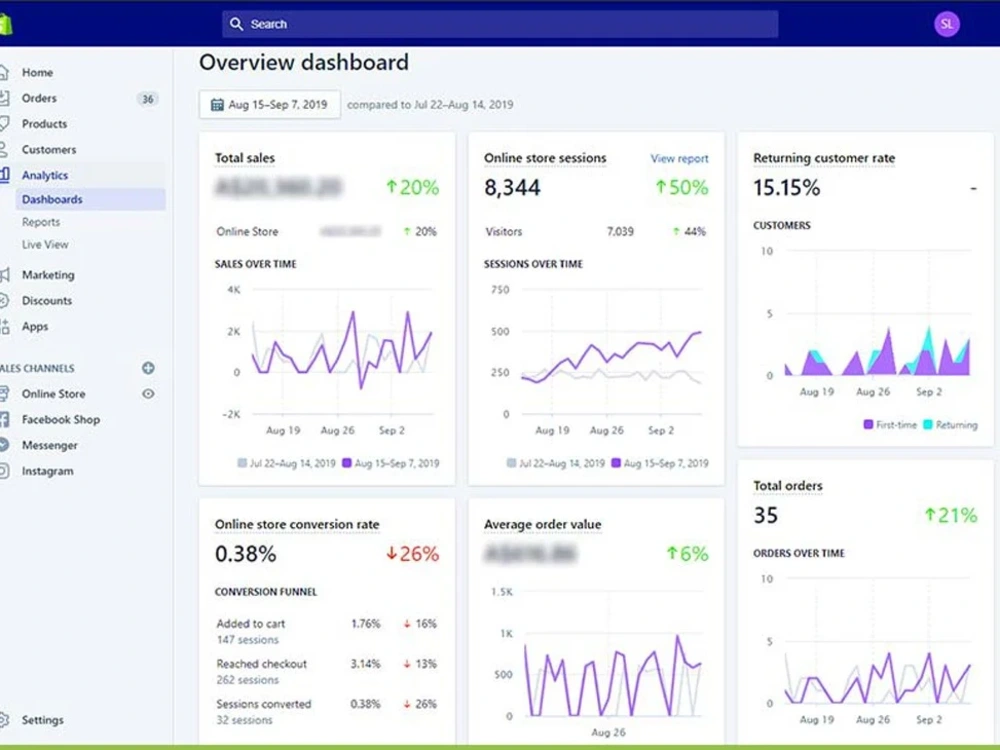Open Products in the sidebar

(x=44, y=124)
